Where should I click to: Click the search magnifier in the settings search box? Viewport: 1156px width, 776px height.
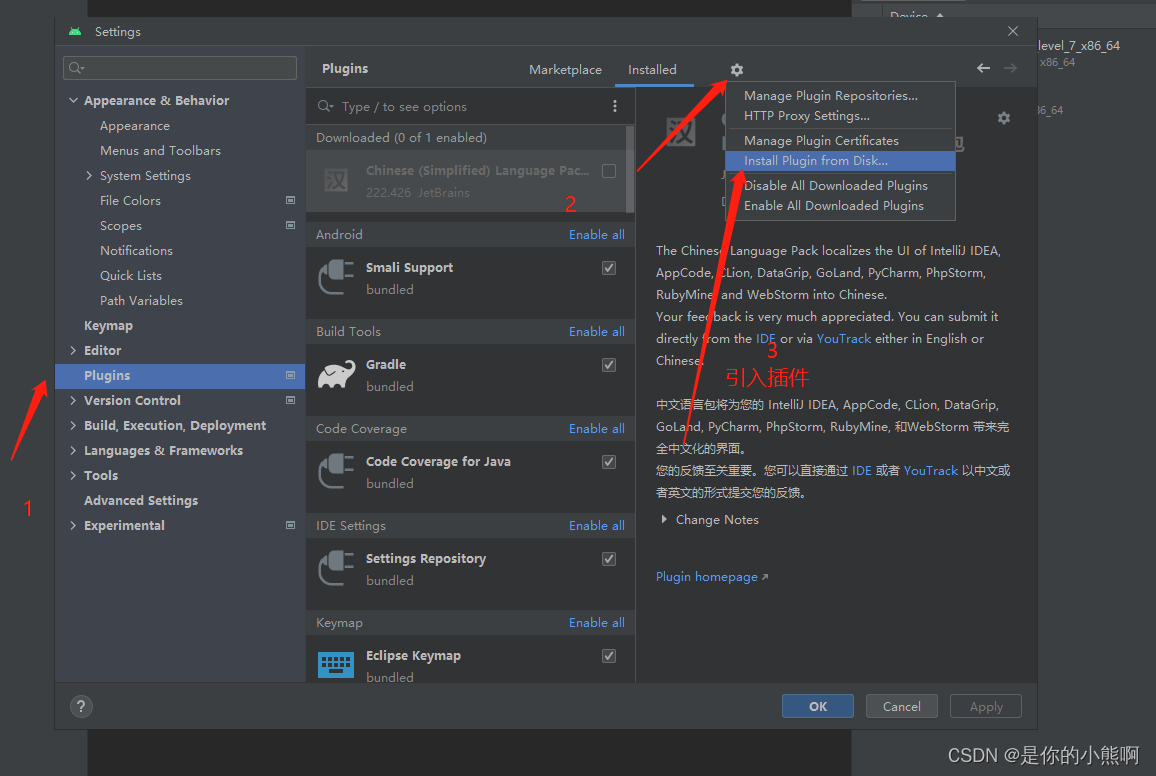tap(76, 69)
